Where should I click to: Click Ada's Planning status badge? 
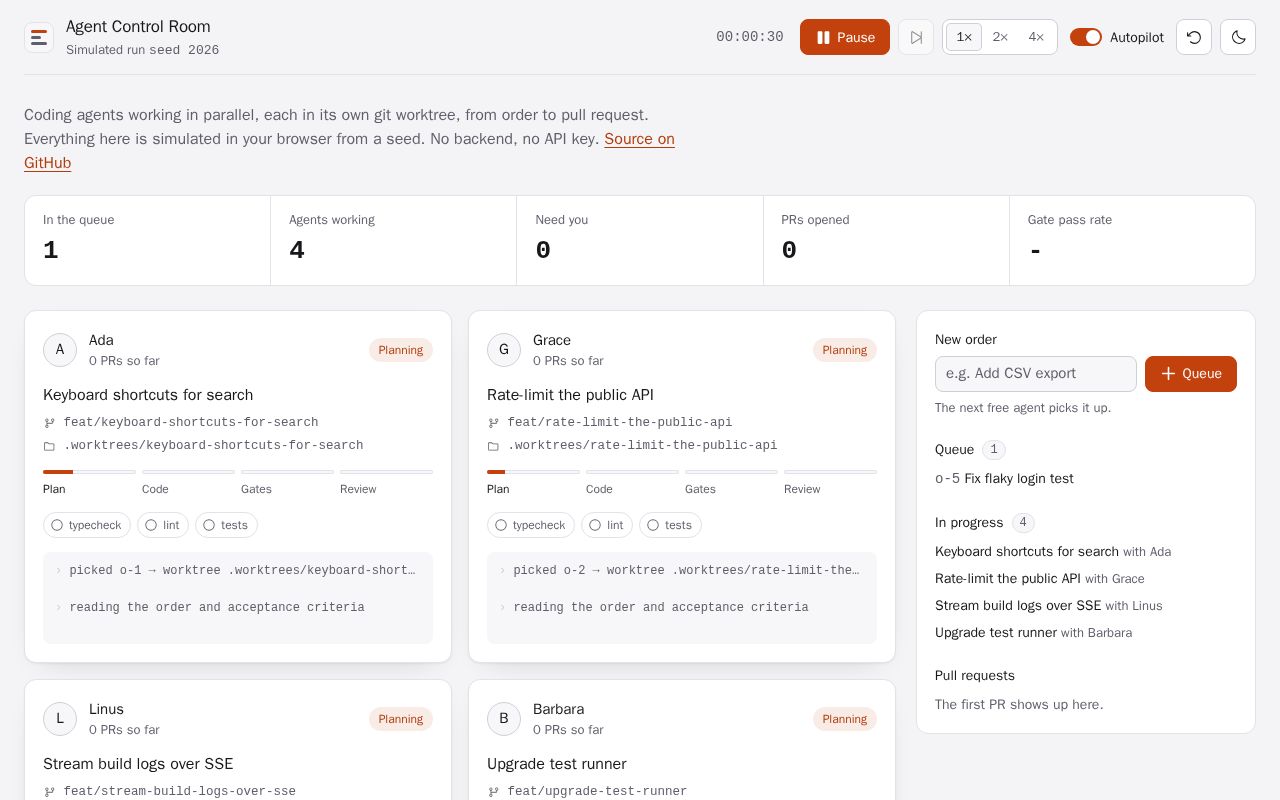pos(401,350)
